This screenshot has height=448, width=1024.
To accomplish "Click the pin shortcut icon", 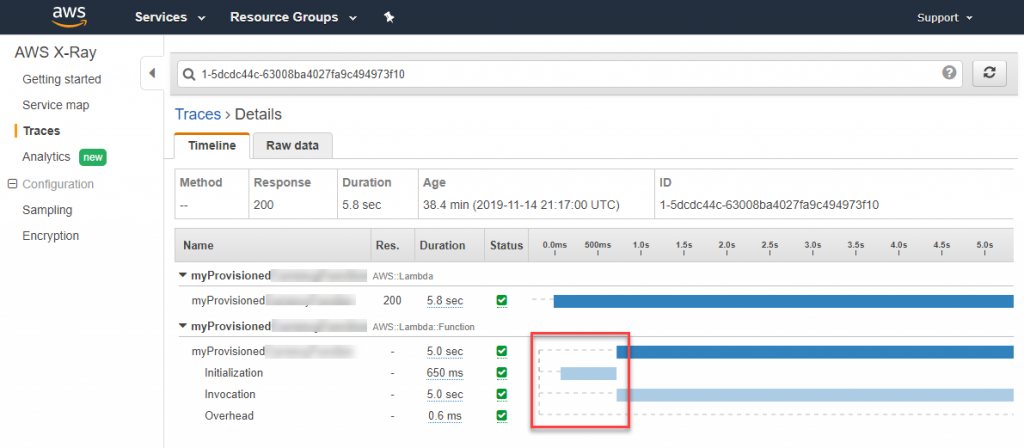I will pyautogui.click(x=389, y=18).
